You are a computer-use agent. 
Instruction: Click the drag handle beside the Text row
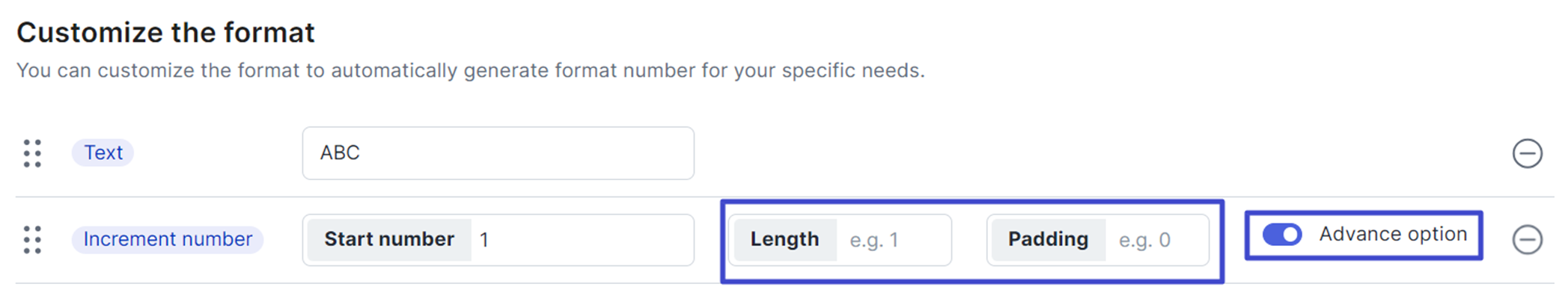(32, 153)
